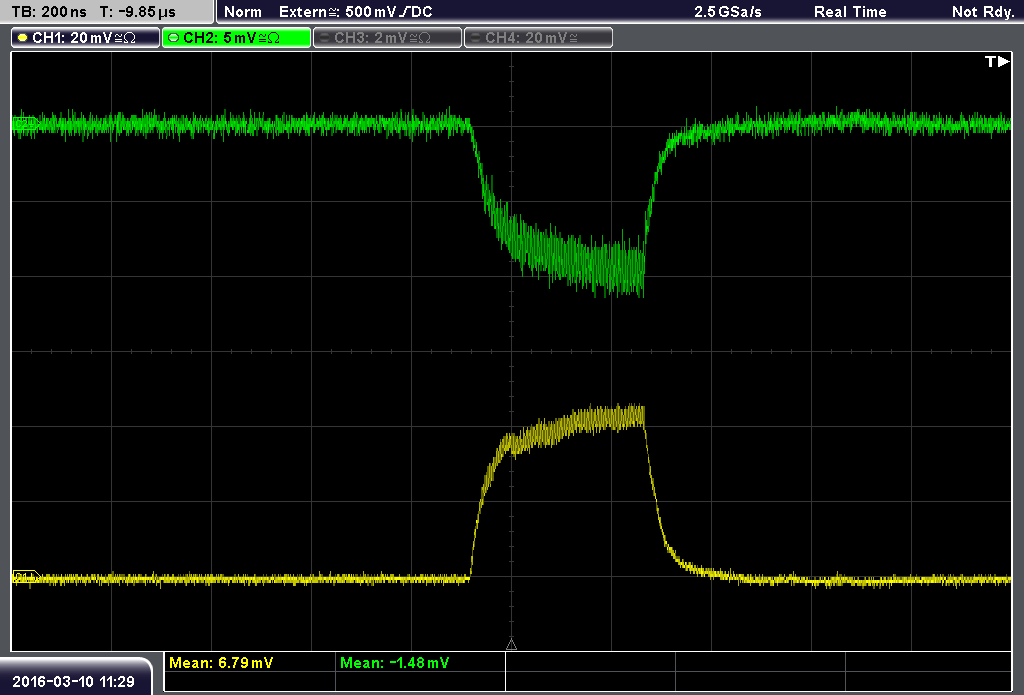This screenshot has width=1024, height=695.
Task: Enable the CH3 2 mV channel tab
Action: [x=387, y=38]
